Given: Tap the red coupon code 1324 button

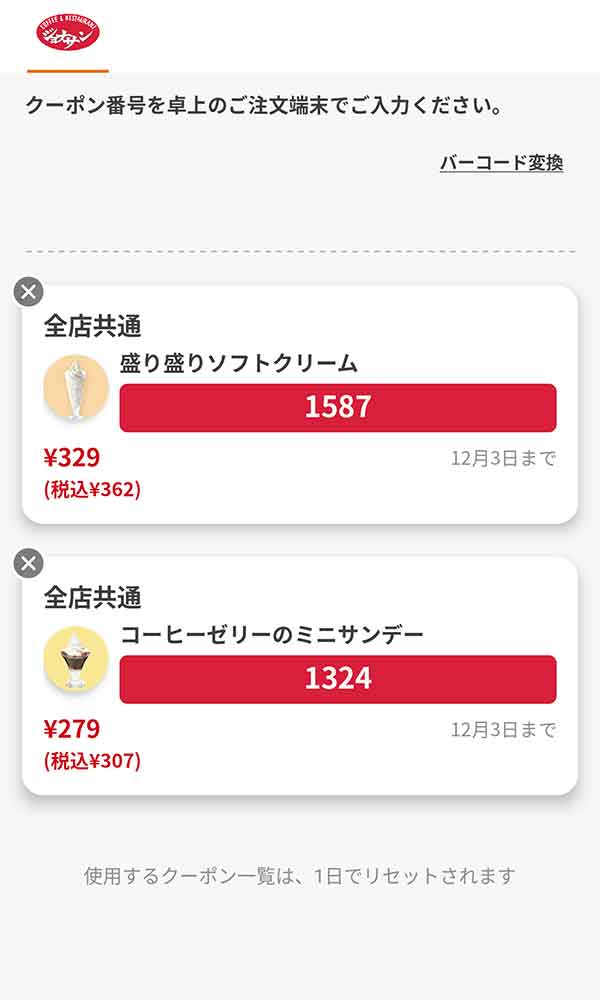Looking at the screenshot, I should click(x=341, y=677).
